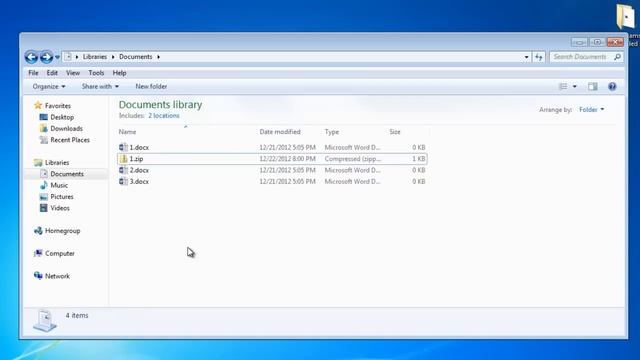Go back with the Back arrow button
The width and height of the screenshot is (640, 360).
(x=31, y=57)
